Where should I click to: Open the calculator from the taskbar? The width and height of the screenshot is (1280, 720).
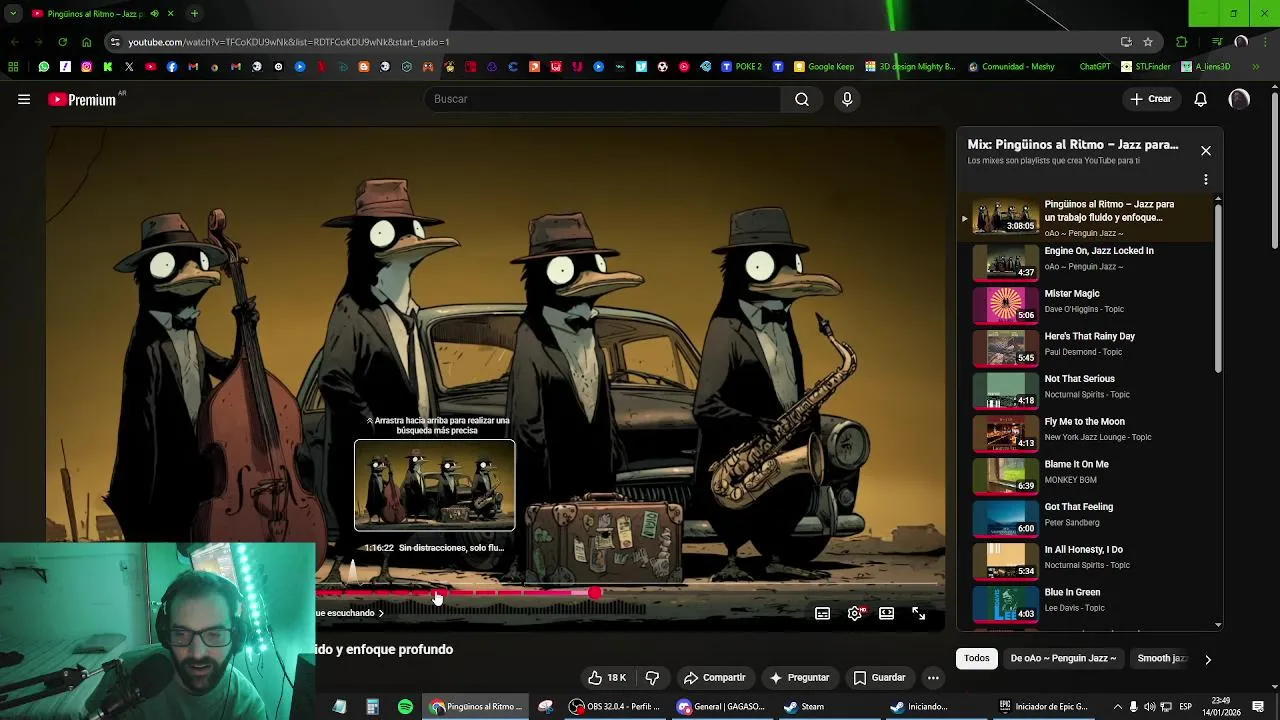point(372,707)
